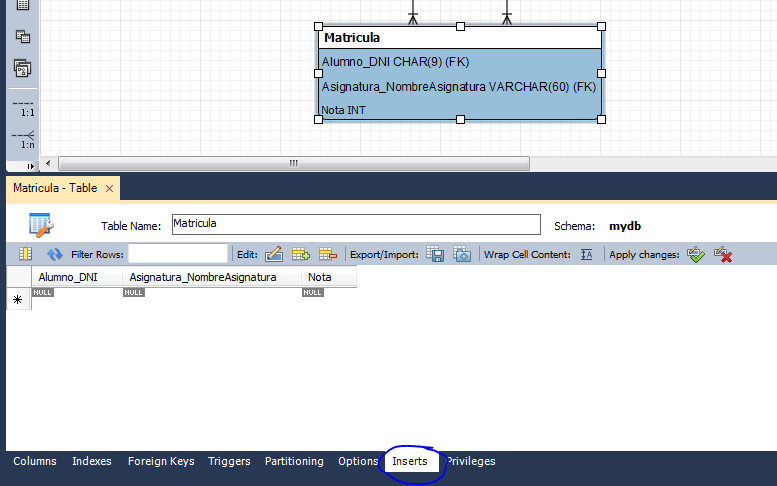Close the Matricula - Table tab
Image resolution: width=777 pixels, height=486 pixels.
pyautogui.click(x=109, y=188)
